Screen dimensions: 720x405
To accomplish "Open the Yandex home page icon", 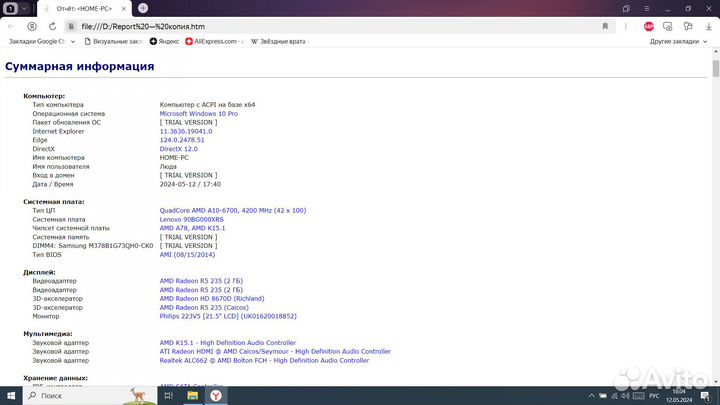I will click(32, 26).
